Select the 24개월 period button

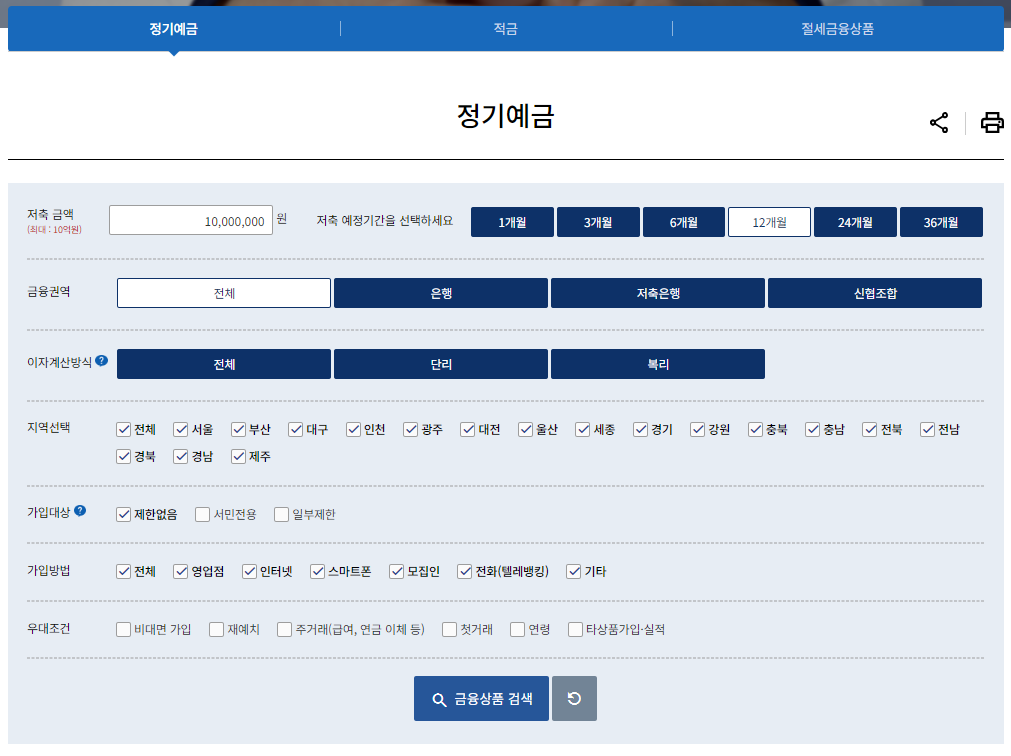[x=855, y=222]
